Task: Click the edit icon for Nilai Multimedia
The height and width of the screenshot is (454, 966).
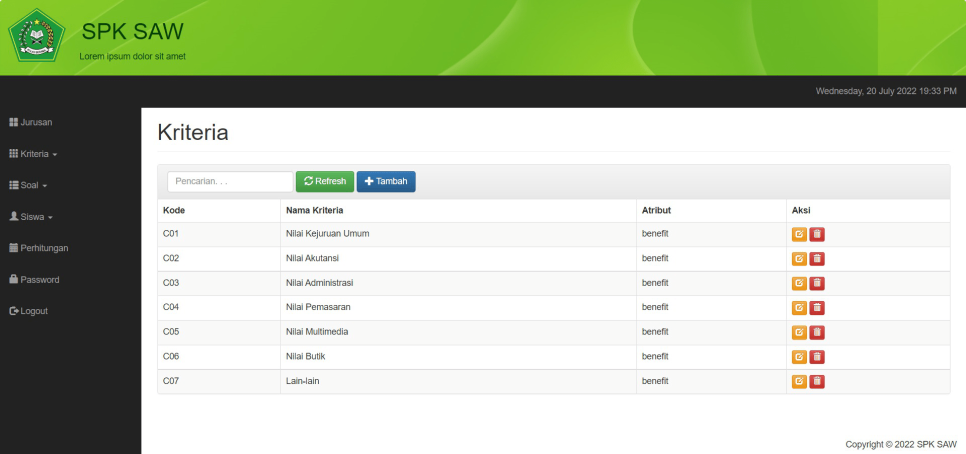Action: tap(799, 332)
